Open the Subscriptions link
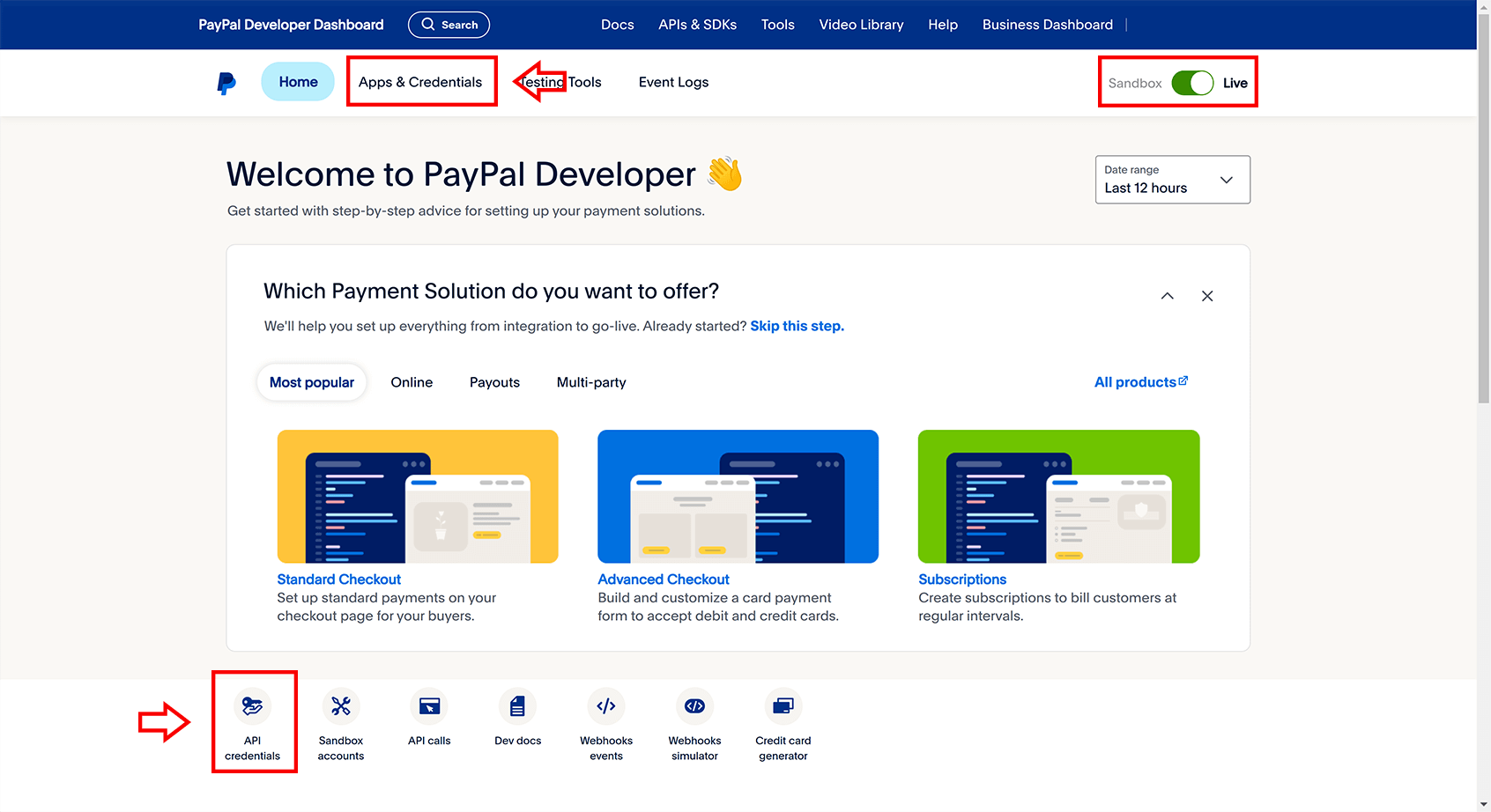The height and width of the screenshot is (812, 1491). click(962, 579)
